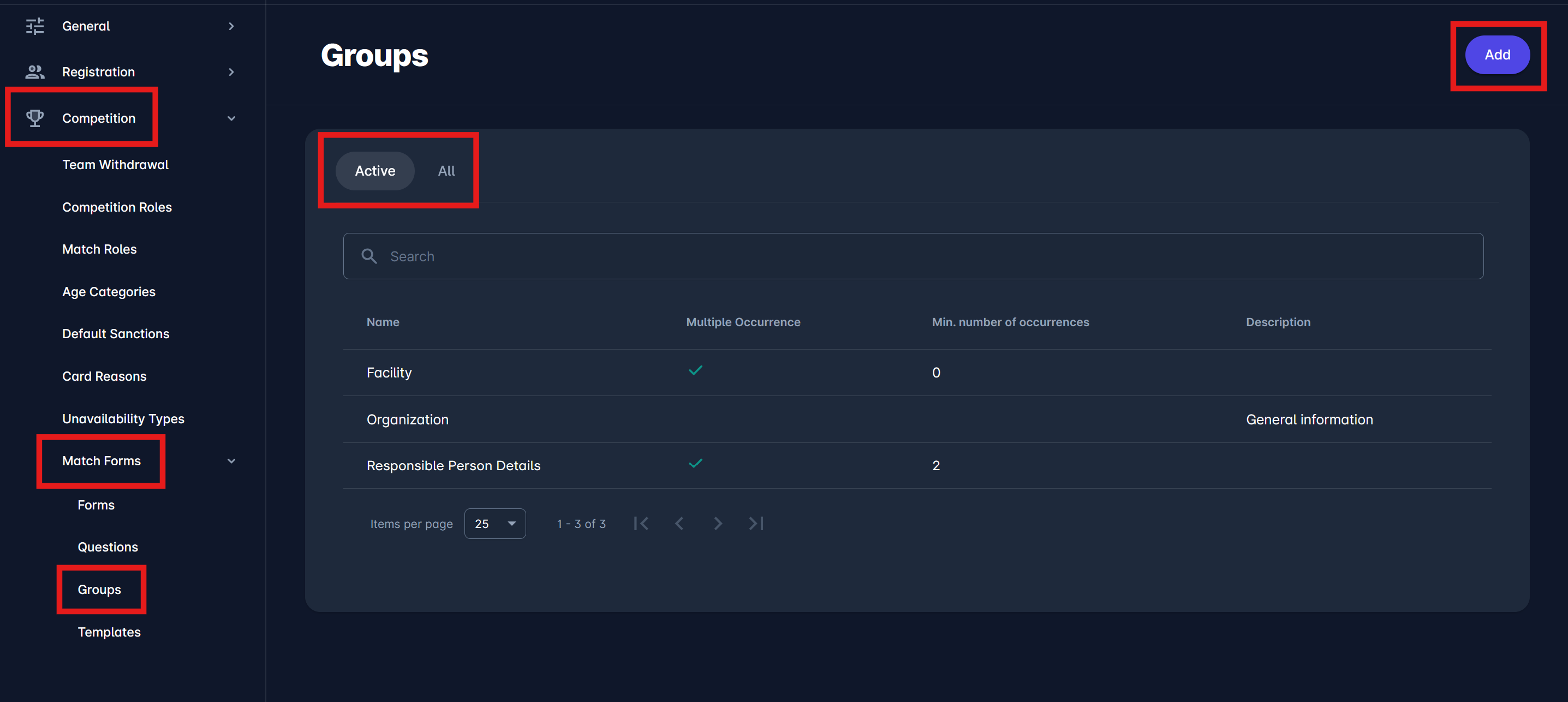Go to first page pagination icon
The height and width of the screenshot is (702, 1568).
coord(641,523)
